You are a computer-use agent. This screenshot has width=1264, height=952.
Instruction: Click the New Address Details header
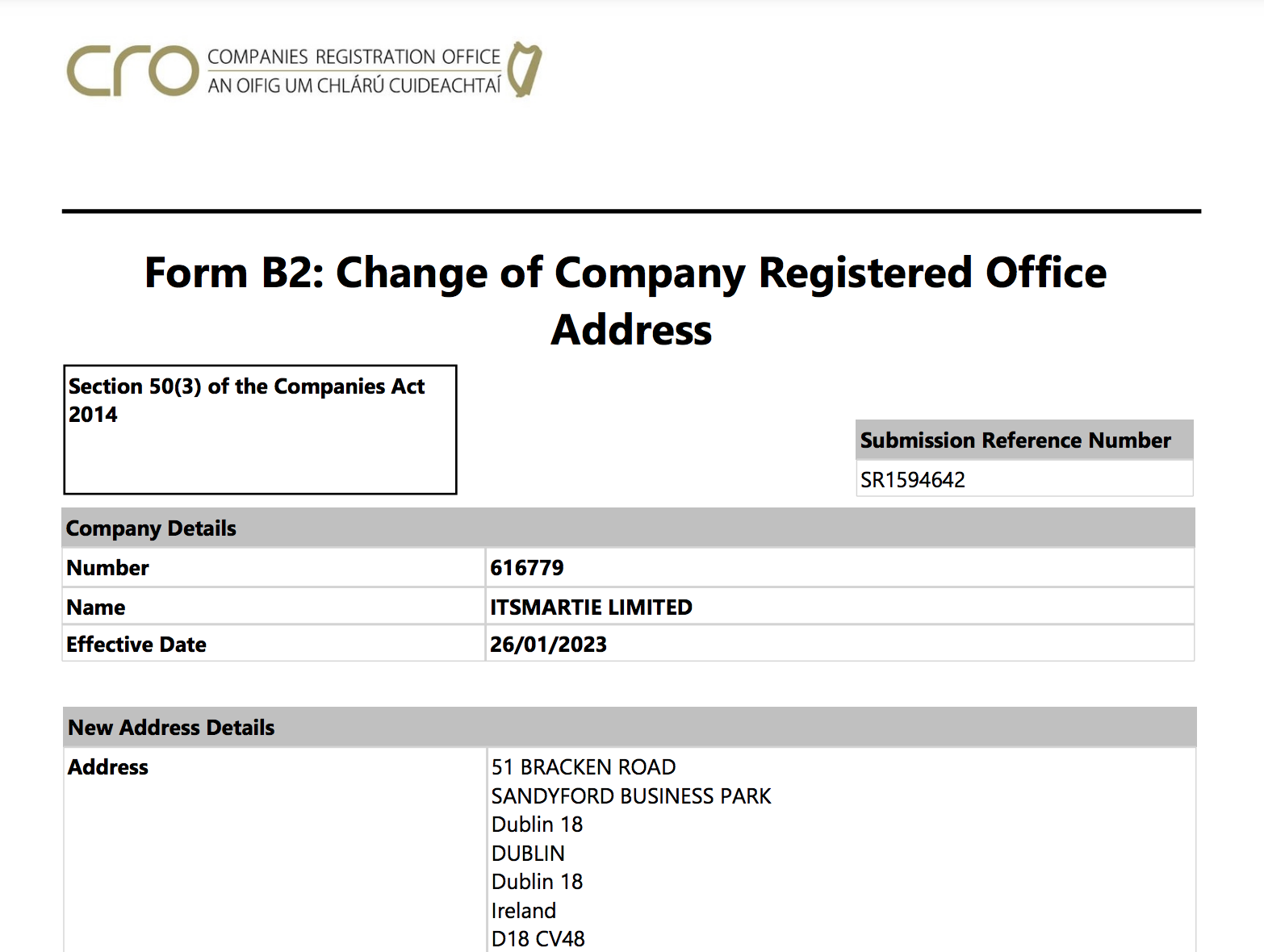point(171,728)
